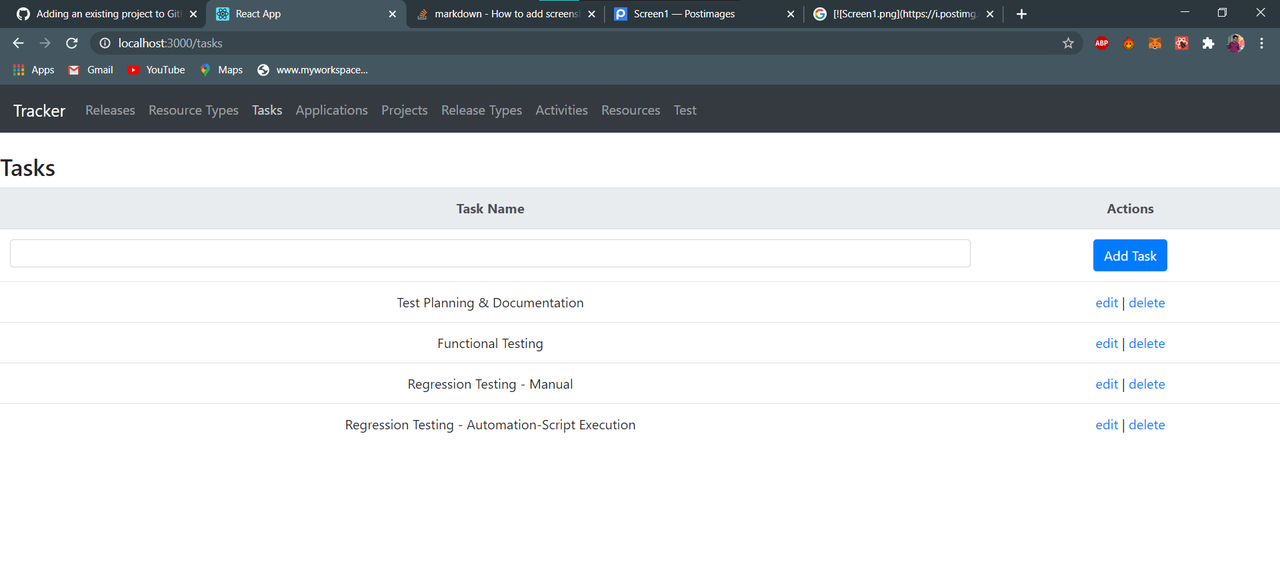Open the Apps shortcut in the bookmarks bar
The image size is (1280, 578).
coord(34,70)
